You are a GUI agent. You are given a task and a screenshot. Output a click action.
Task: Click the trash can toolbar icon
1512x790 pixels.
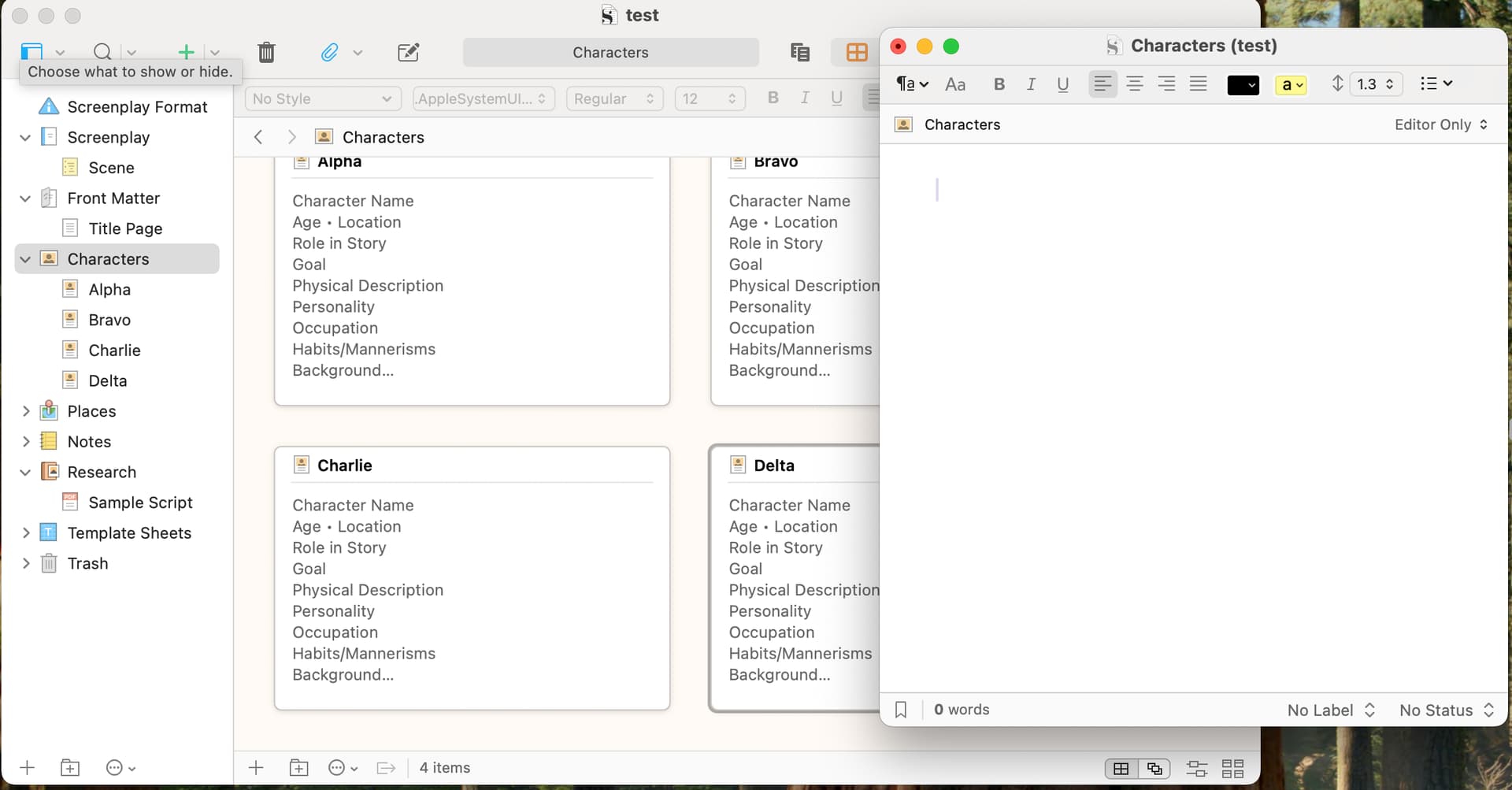pos(266,53)
